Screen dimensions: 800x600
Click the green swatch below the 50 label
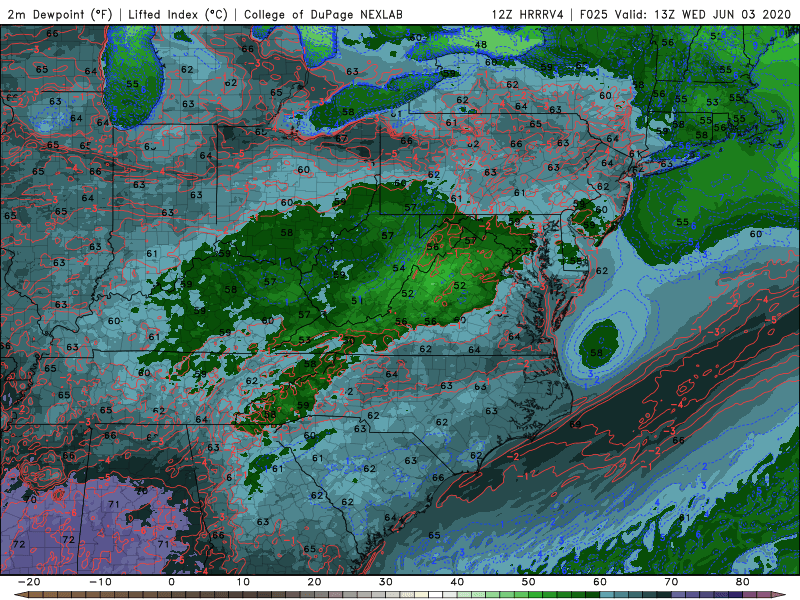click(x=535, y=595)
